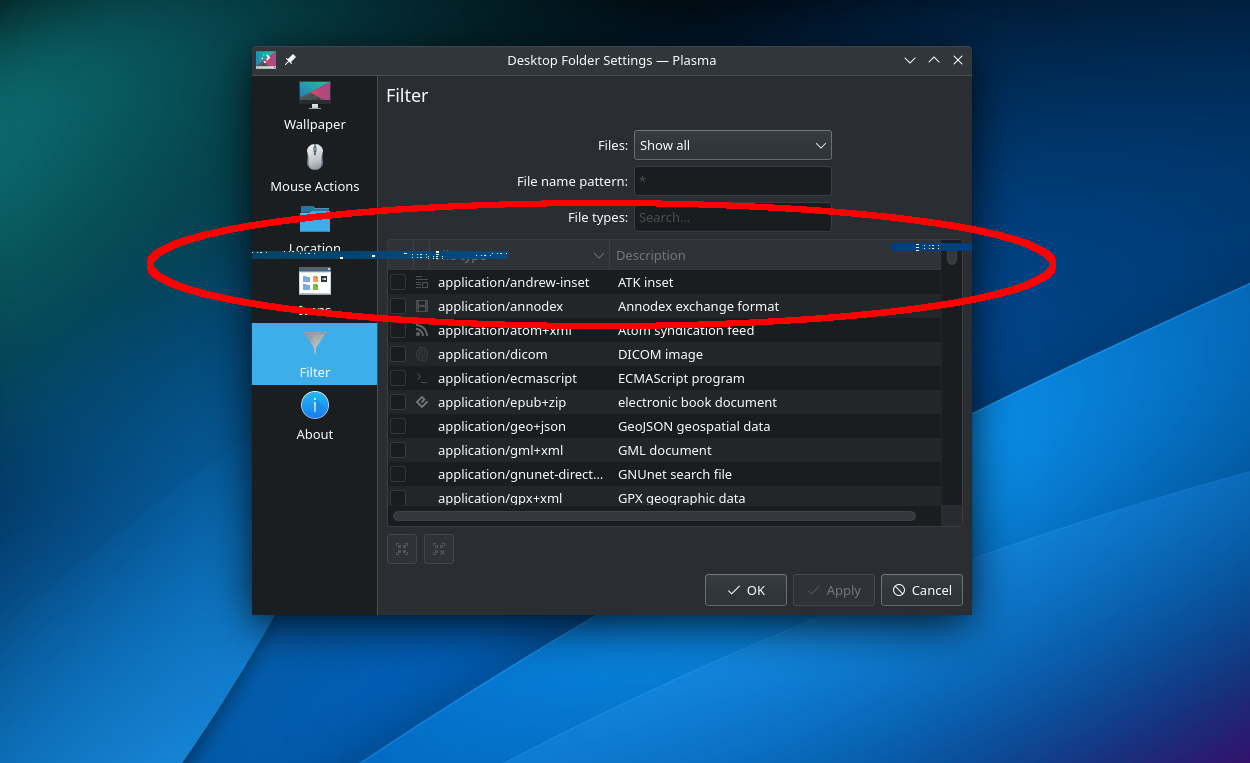
Task: Click 'GeoJSON geospatial data' description
Action: tap(694, 426)
